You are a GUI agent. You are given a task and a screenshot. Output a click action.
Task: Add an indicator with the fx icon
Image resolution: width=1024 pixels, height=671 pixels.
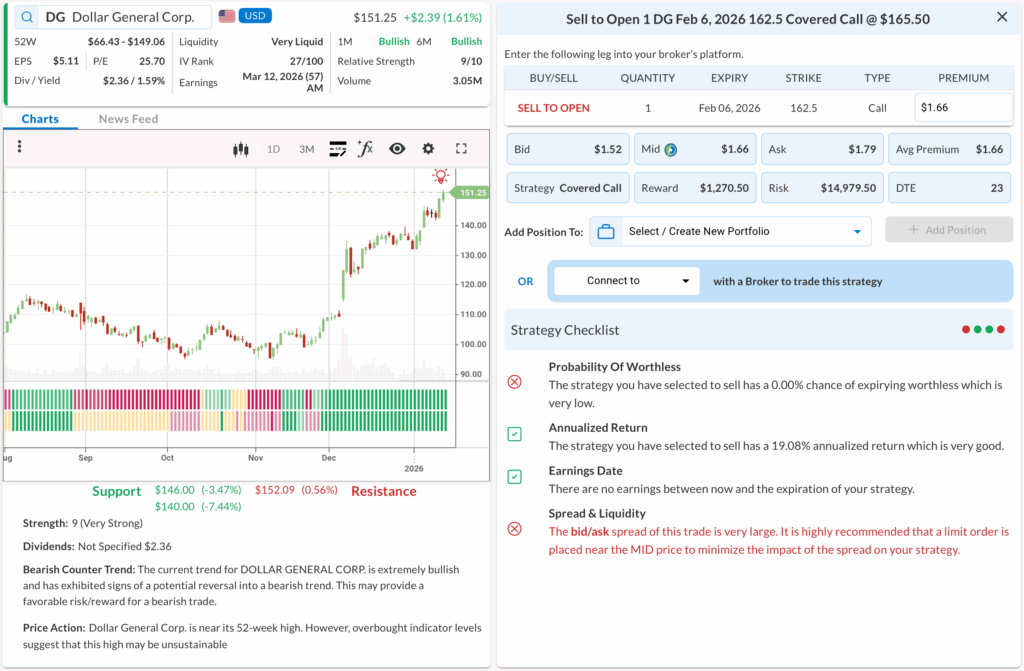click(x=366, y=149)
